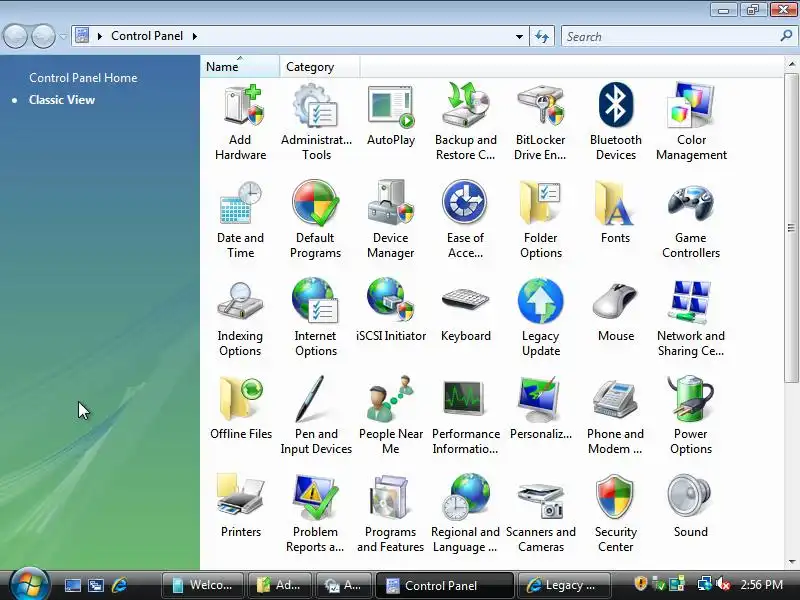Image resolution: width=800 pixels, height=600 pixels.
Task: Expand the arrow after Control Panel breadcrumb
Action: click(x=194, y=36)
